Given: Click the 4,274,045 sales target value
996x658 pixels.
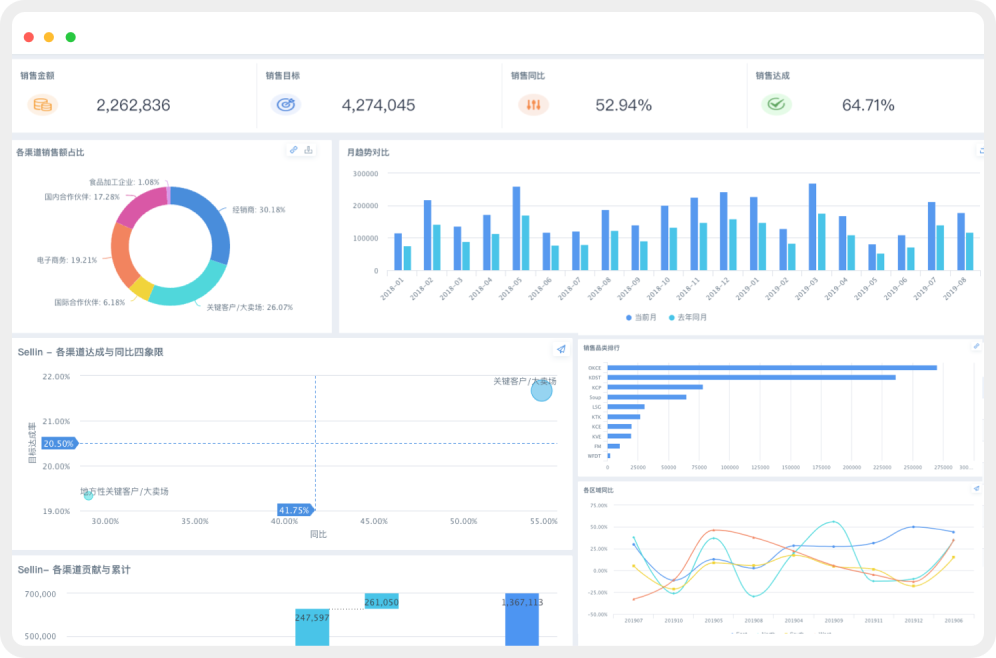Looking at the screenshot, I should 378,105.
